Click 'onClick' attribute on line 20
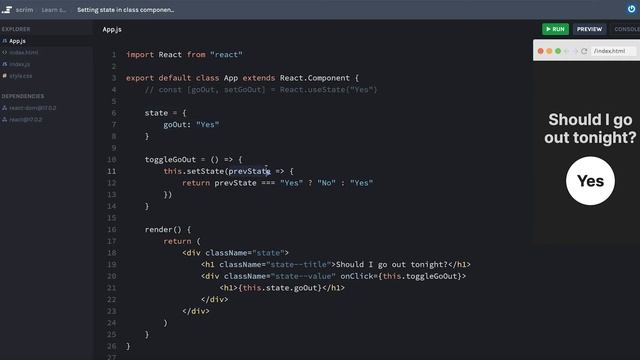The height and width of the screenshot is (360, 640). (357, 276)
